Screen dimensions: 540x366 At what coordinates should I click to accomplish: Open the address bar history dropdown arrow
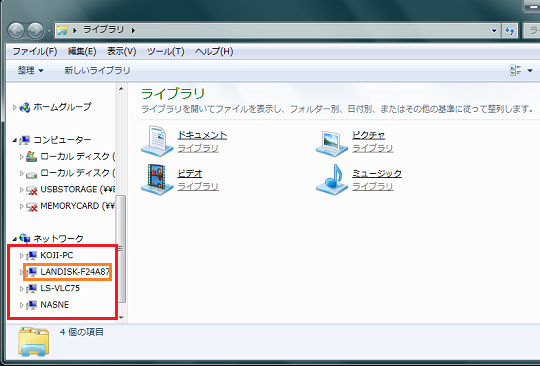pyautogui.click(x=494, y=31)
